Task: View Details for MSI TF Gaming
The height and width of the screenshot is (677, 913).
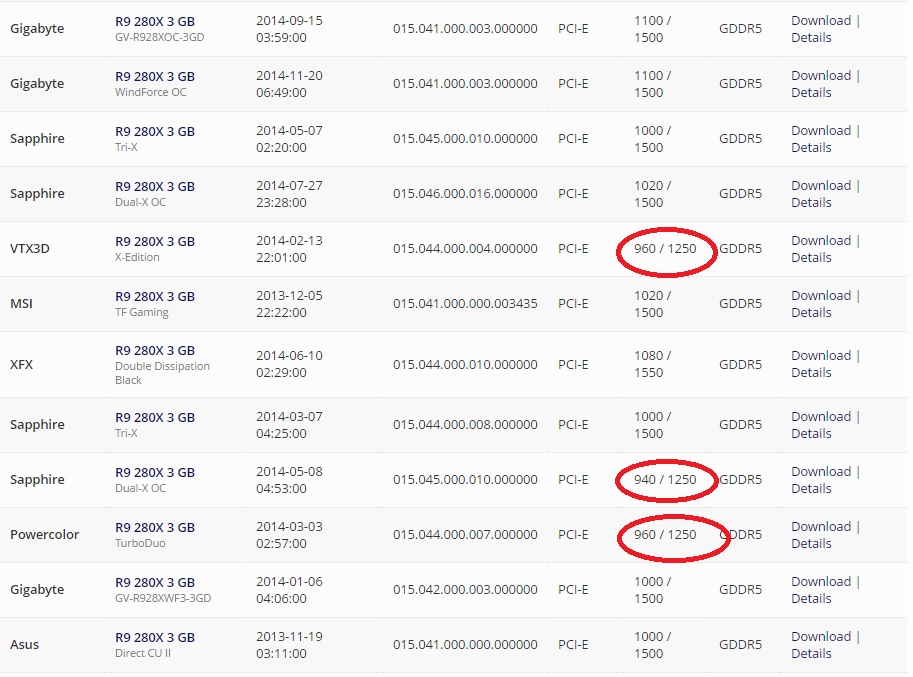Action: [x=811, y=313]
